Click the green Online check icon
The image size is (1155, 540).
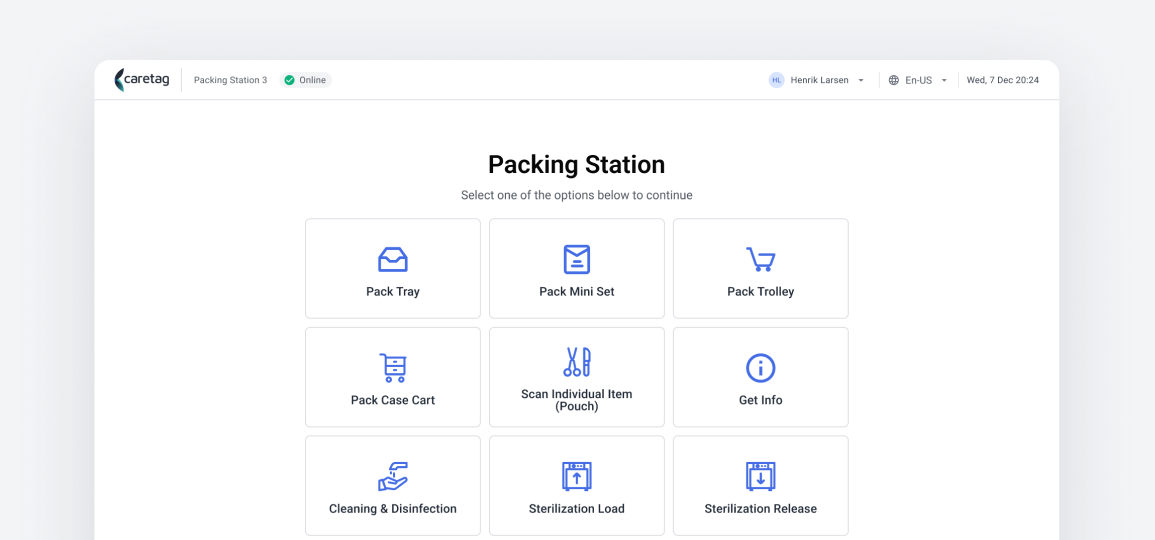pos(289,80)
